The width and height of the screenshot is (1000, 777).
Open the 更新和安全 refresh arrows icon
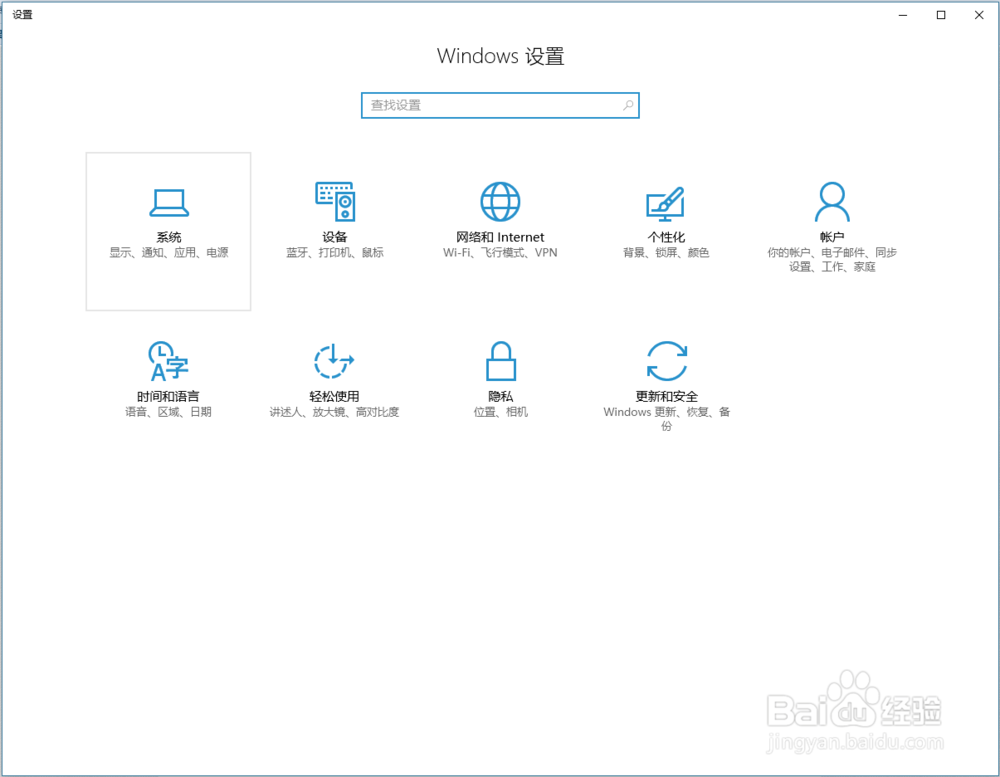(666, 361)
